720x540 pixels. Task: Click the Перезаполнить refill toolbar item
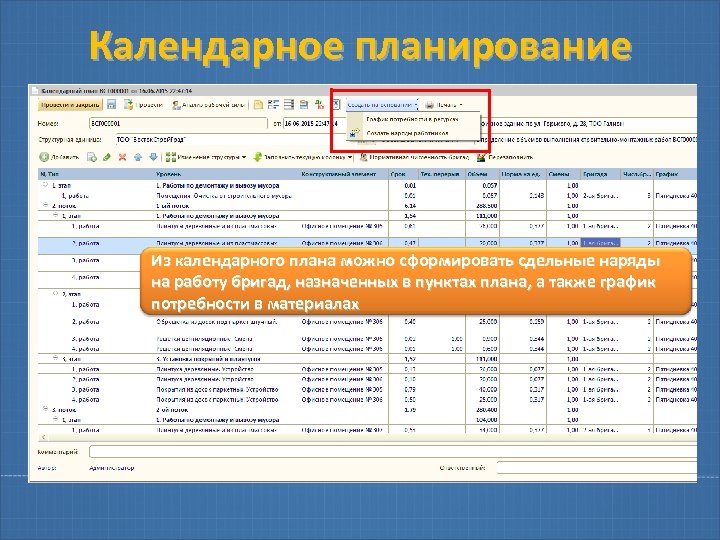(505, 157)
